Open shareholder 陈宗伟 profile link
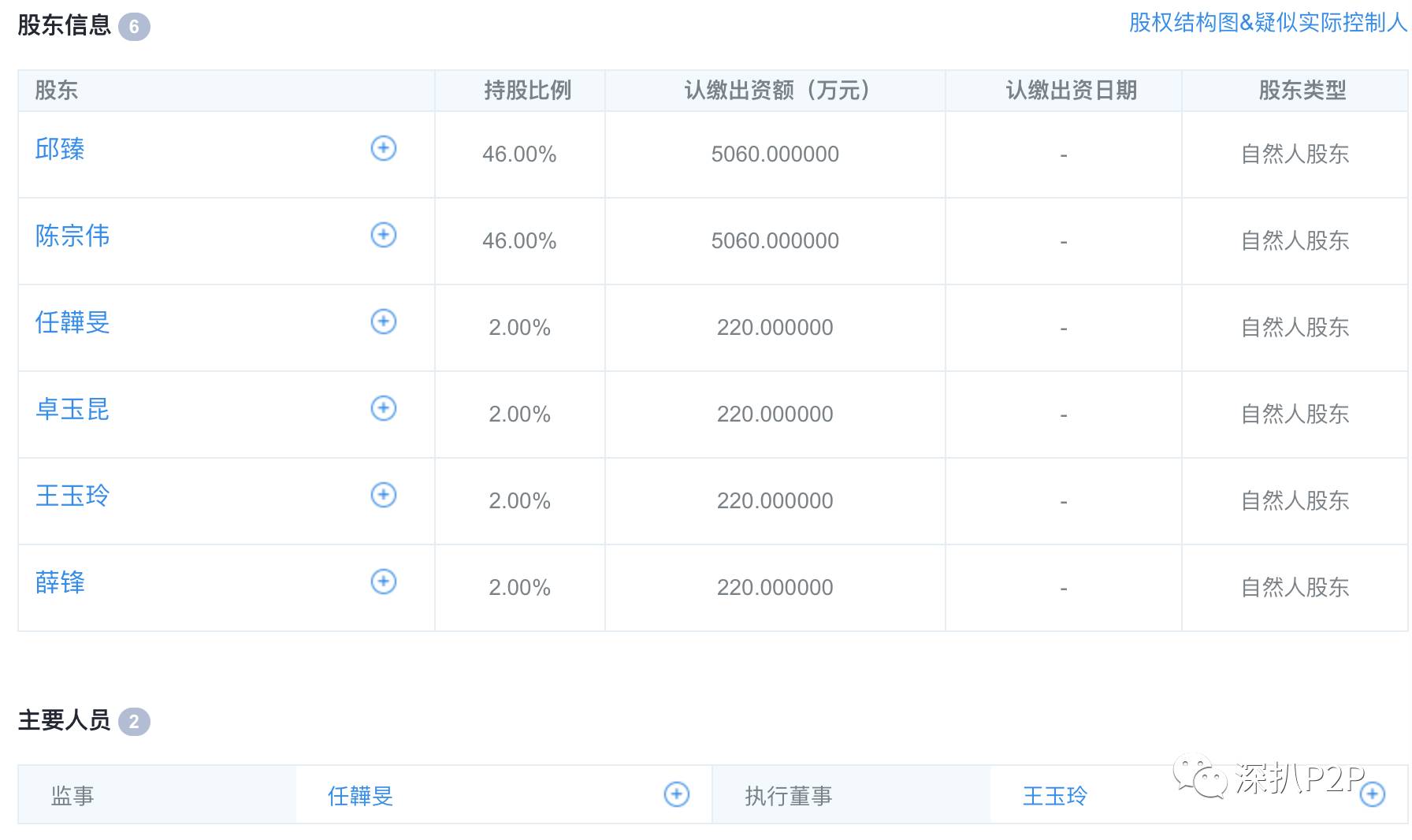 pos(72,236)
